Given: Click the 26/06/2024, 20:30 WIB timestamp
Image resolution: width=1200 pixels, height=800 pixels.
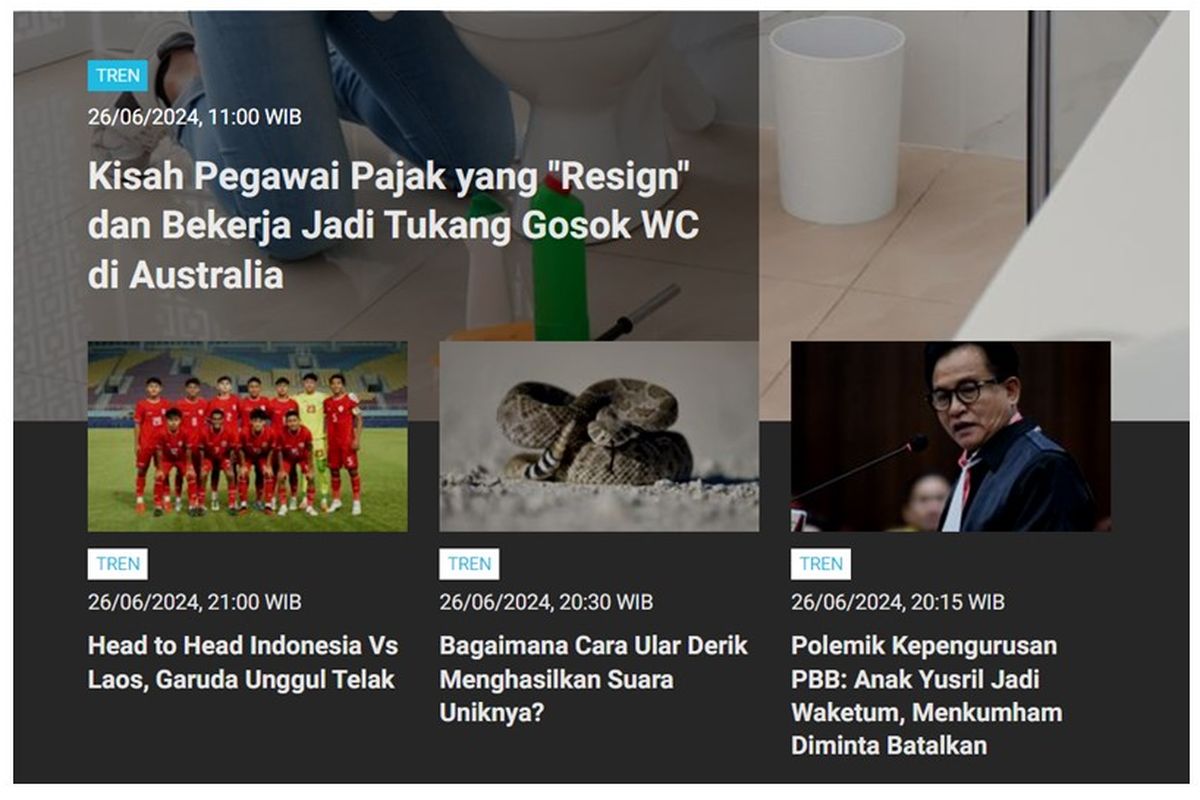Looking at the screenshot, I should pyautogui.click(x=546, y=602).
